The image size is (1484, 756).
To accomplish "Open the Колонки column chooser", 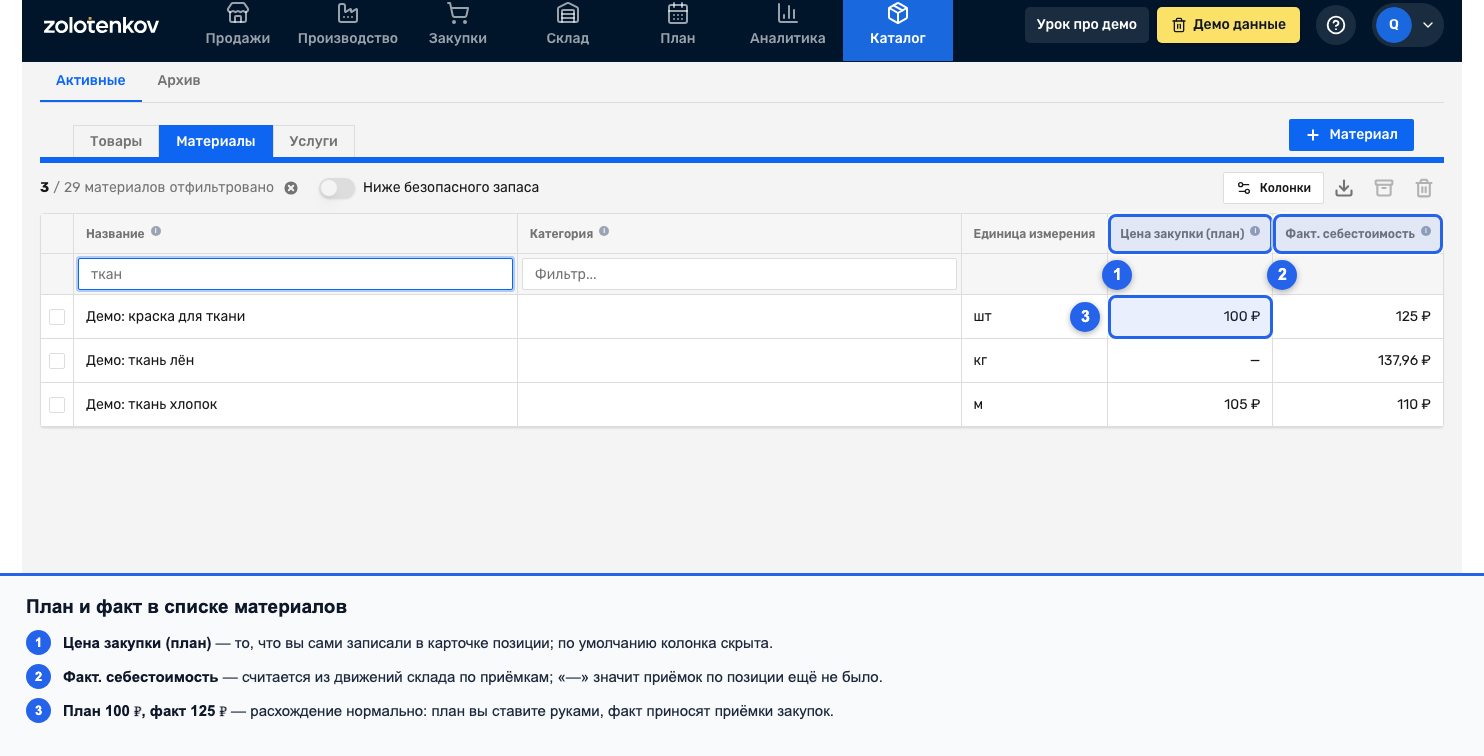I will (x=1273, y=188).
